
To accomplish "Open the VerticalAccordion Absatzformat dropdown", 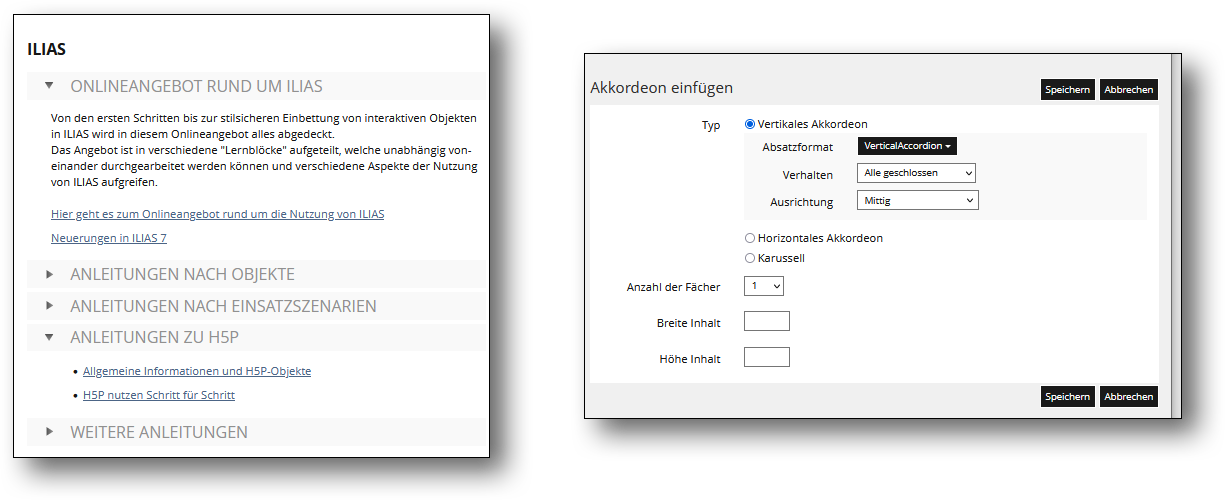I will [x=907, y=146].
